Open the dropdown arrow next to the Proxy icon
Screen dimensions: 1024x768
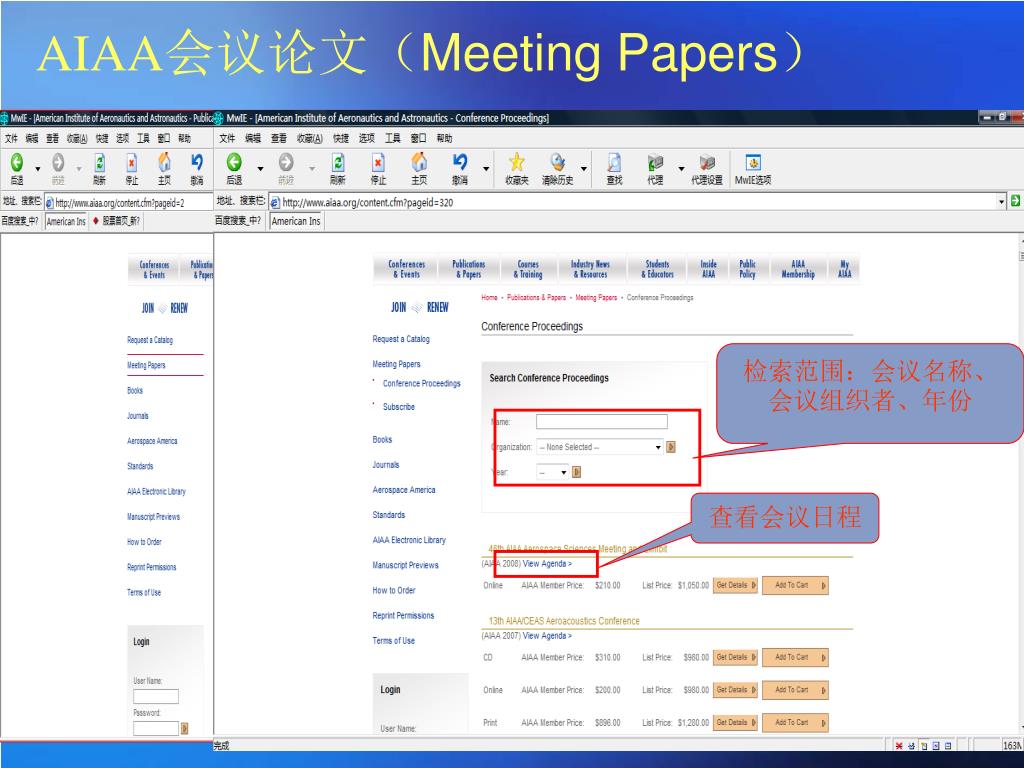pyautogui.click(x=681, y=168)
